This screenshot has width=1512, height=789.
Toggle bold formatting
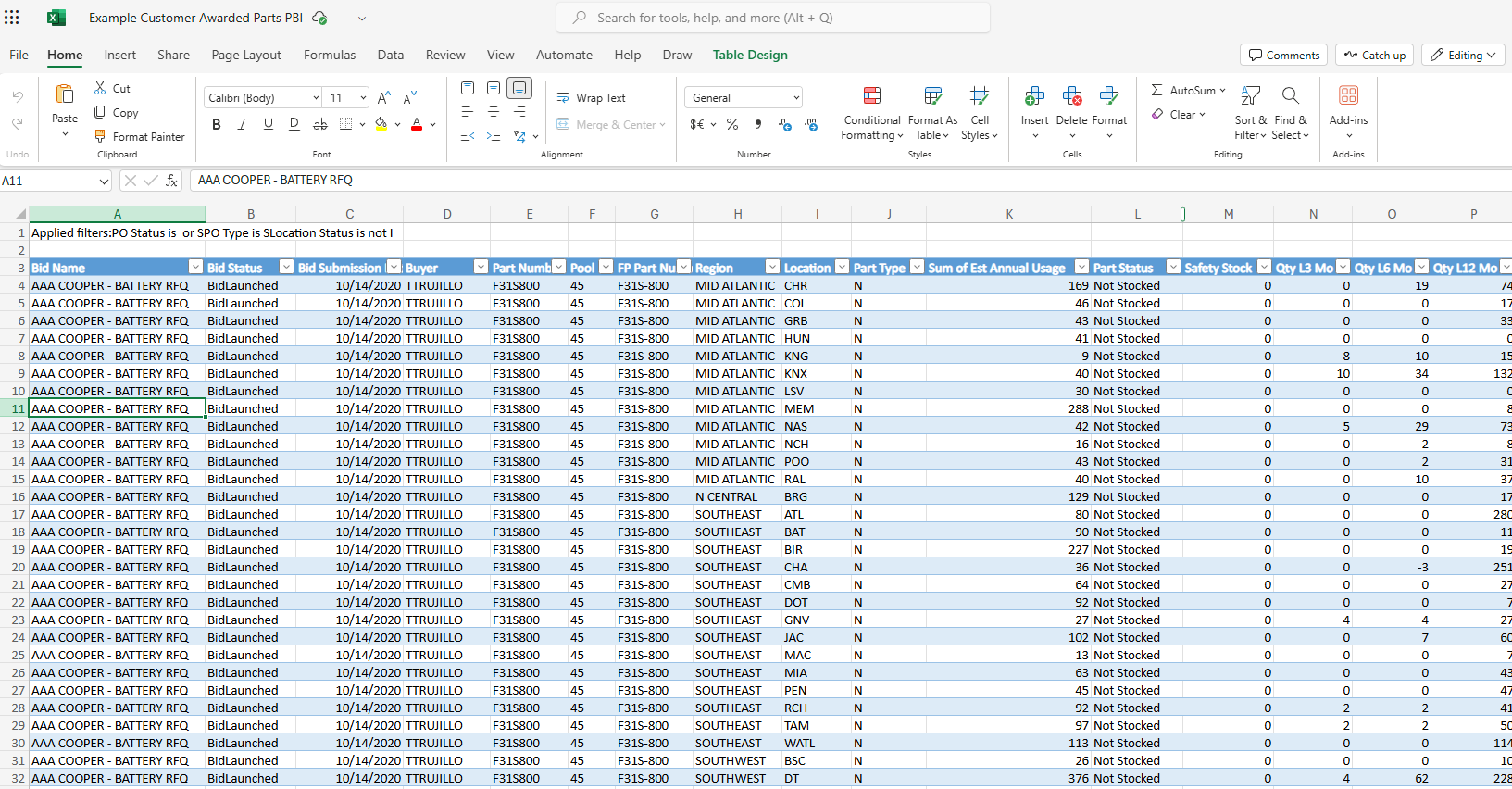(217, 124)
